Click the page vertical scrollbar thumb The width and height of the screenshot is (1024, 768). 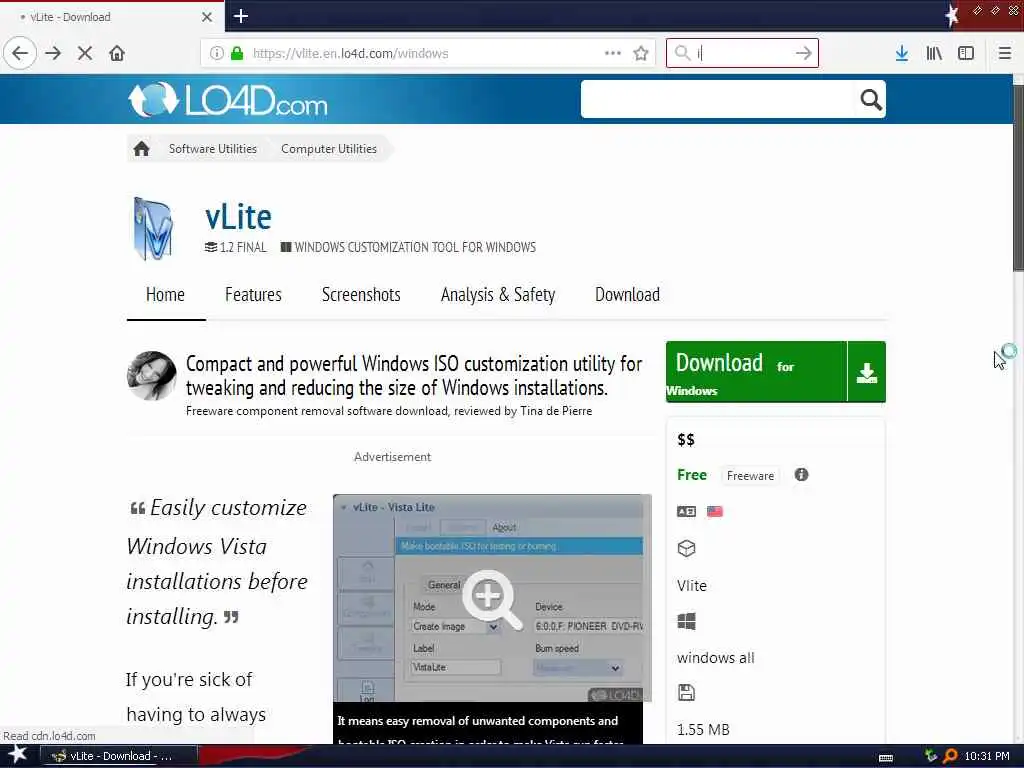(1018, 178)
